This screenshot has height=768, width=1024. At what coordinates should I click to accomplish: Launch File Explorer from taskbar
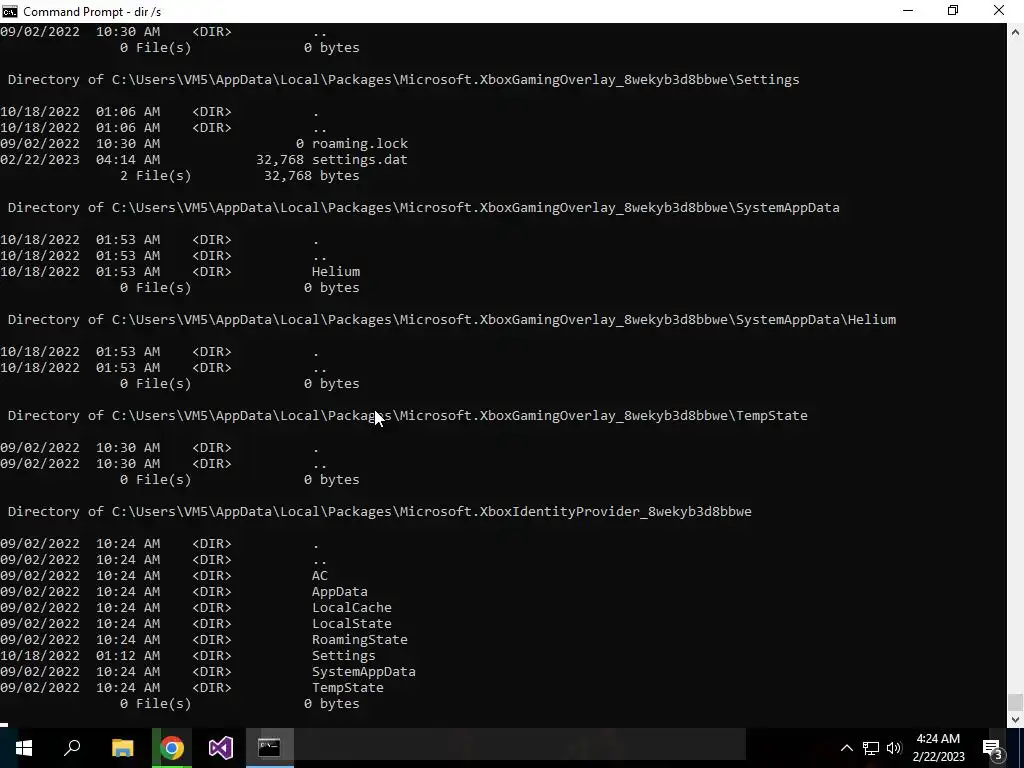[x=122, y=748]
